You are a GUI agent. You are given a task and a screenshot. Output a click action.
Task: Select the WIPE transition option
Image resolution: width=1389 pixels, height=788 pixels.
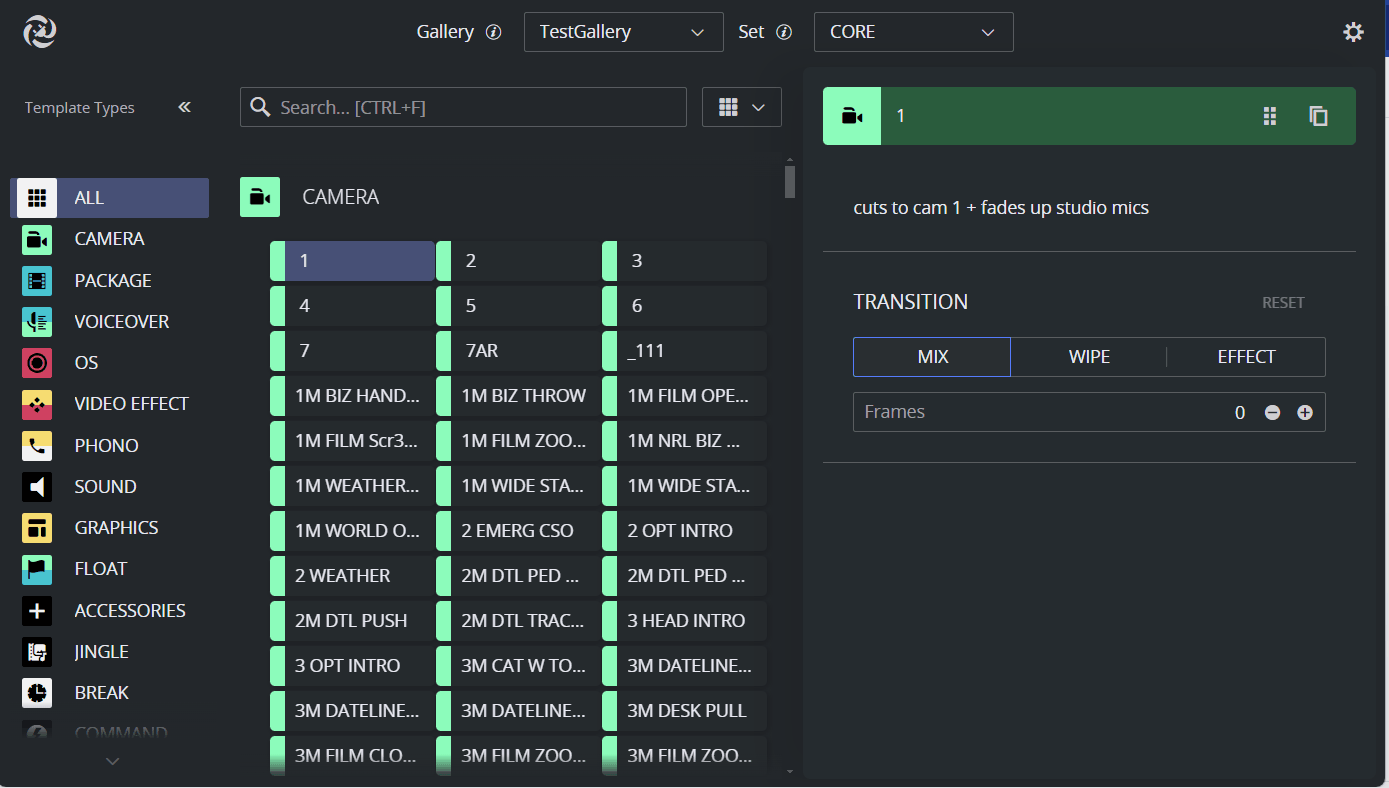point(1089,357)
